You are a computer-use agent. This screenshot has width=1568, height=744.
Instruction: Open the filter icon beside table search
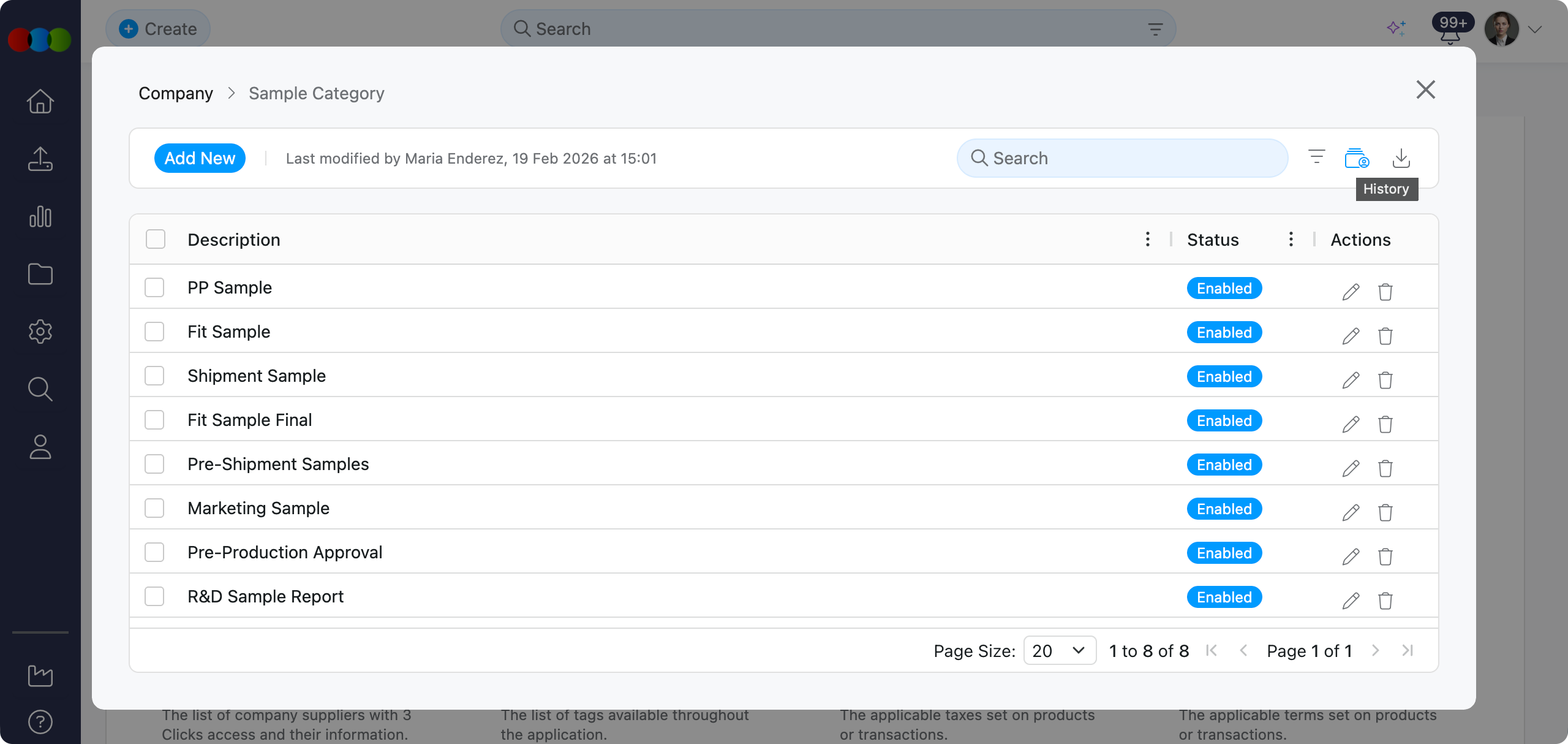1316,157
